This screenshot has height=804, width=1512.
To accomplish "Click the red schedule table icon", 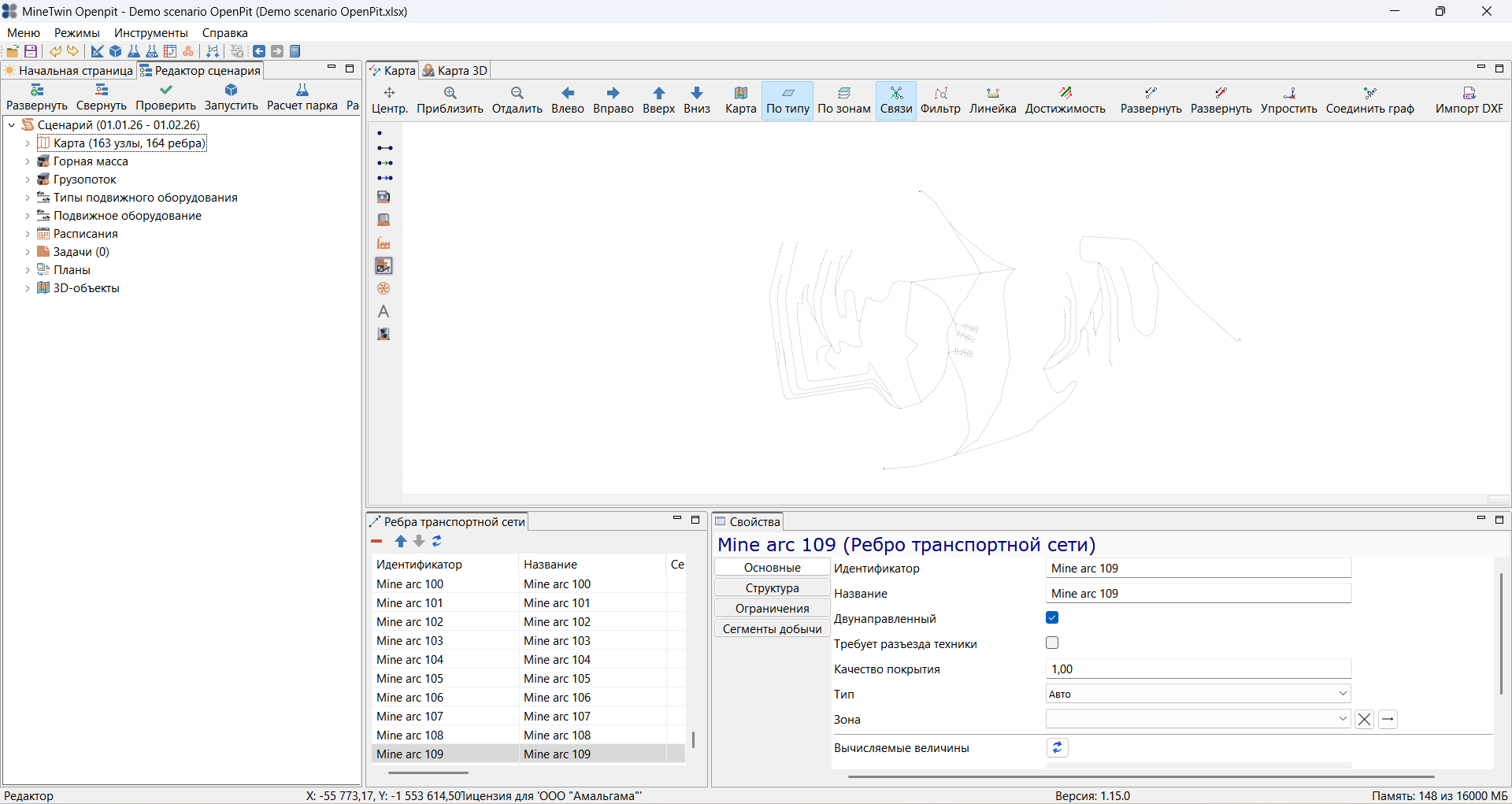I will (170, 51).
